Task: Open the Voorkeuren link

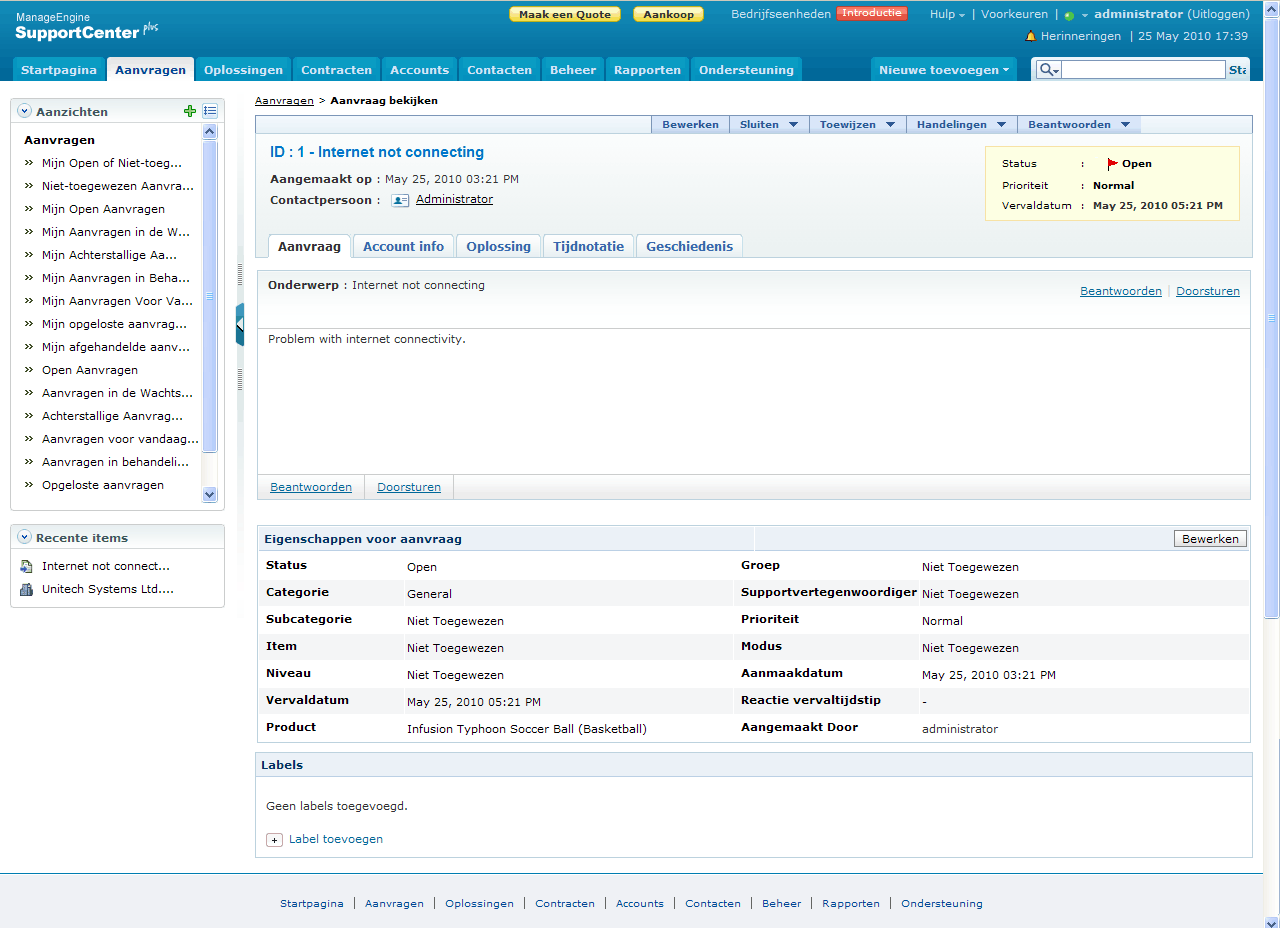Action: pos(1014,15)
